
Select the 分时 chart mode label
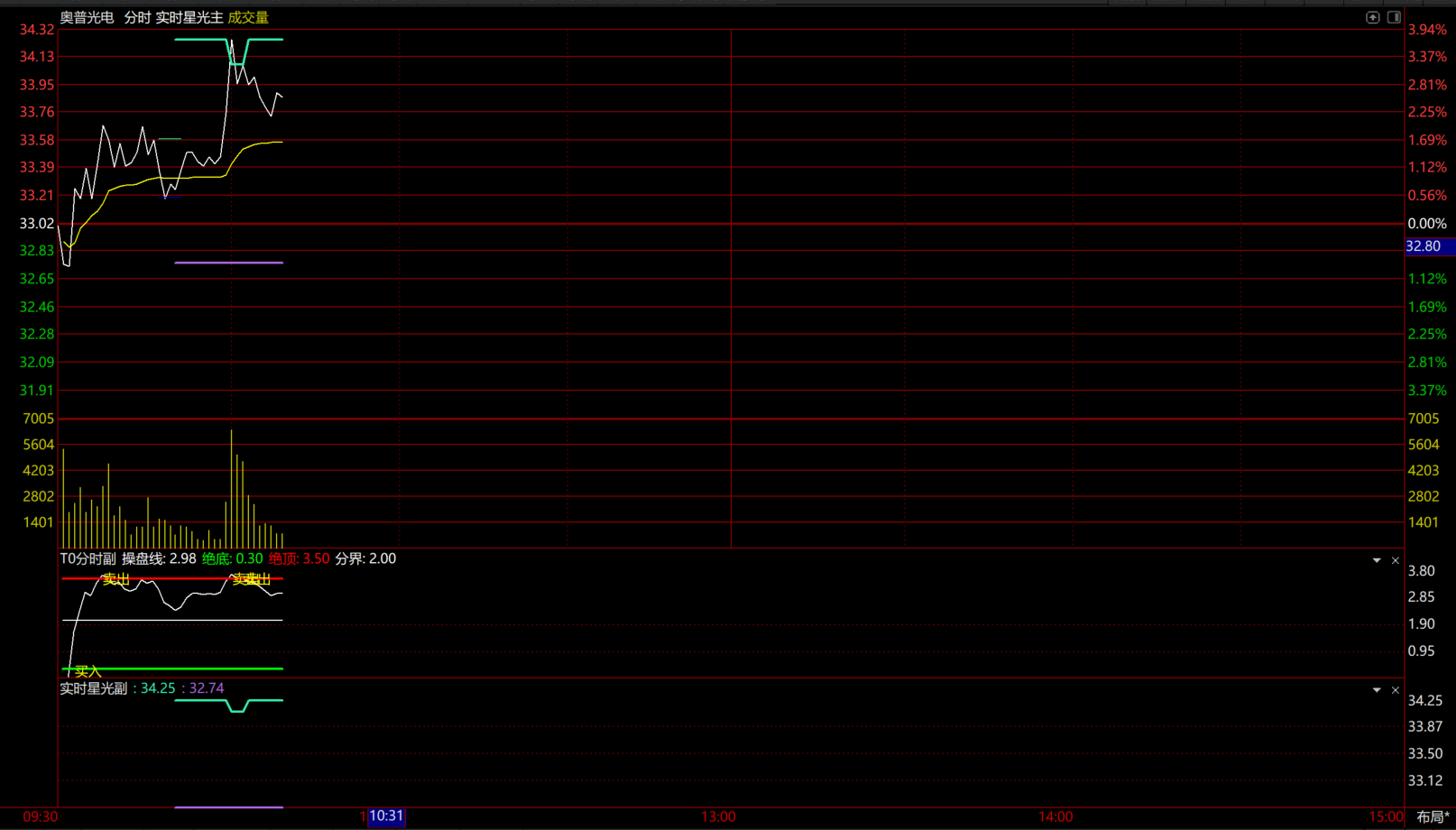tap(137, 17)
